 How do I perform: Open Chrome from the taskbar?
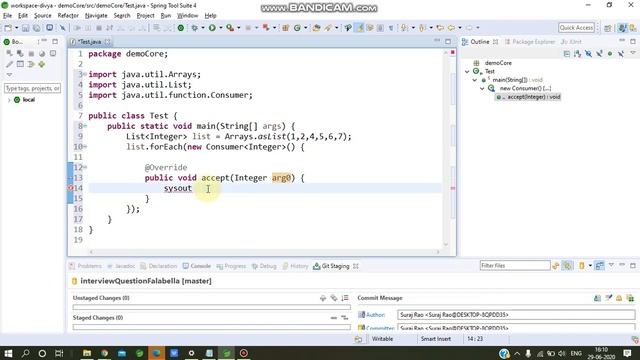point(104,353)
